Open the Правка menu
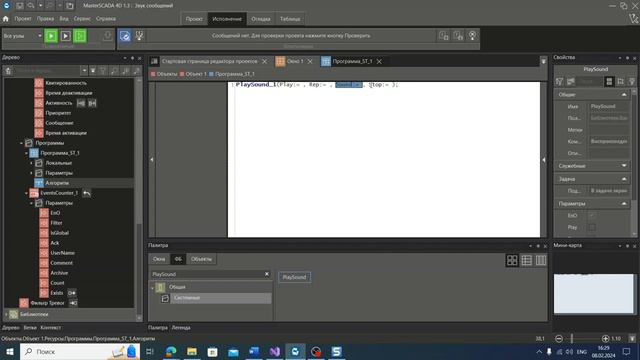This screenshot has width=640, height=360. [x=45, y=19]
